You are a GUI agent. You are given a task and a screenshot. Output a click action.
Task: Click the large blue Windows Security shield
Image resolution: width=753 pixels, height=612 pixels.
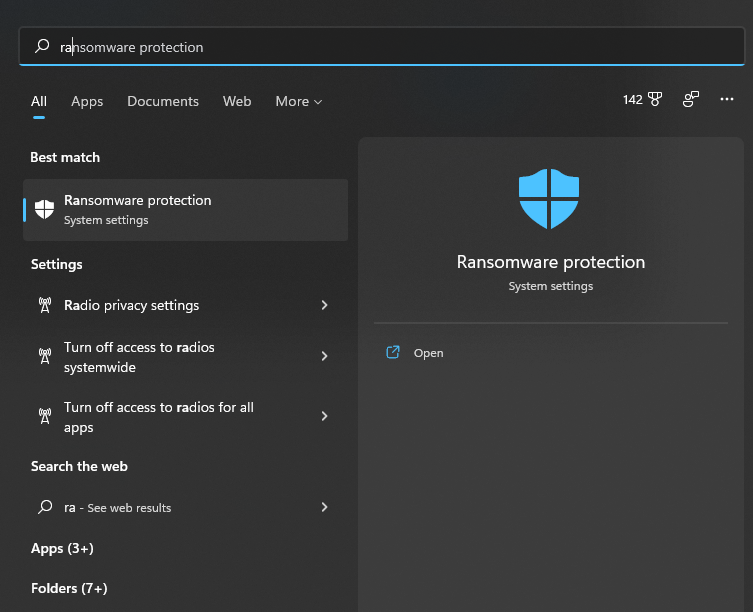click(x=549, y=198)
